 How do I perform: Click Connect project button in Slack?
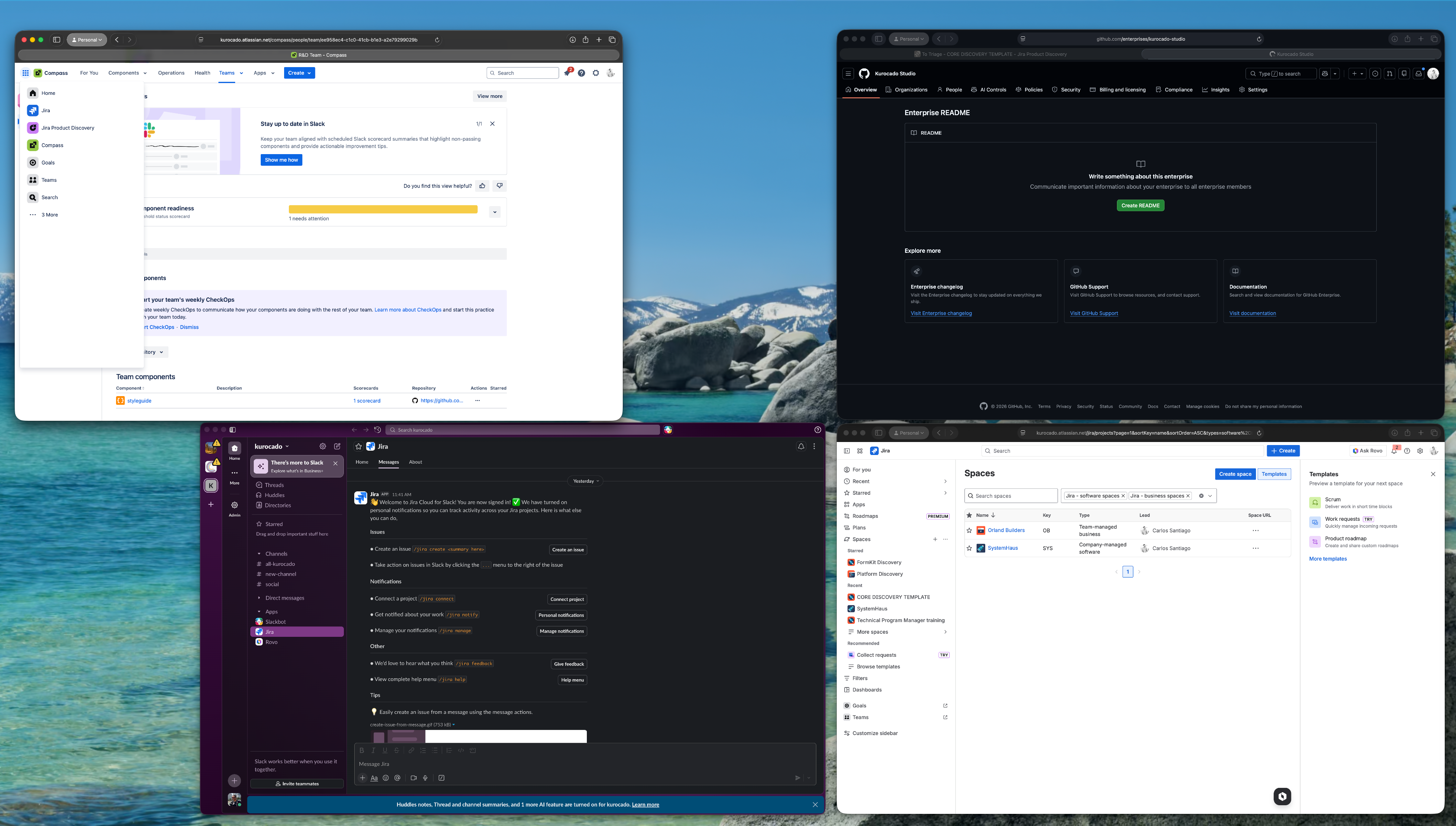click(x=567, y=599)
